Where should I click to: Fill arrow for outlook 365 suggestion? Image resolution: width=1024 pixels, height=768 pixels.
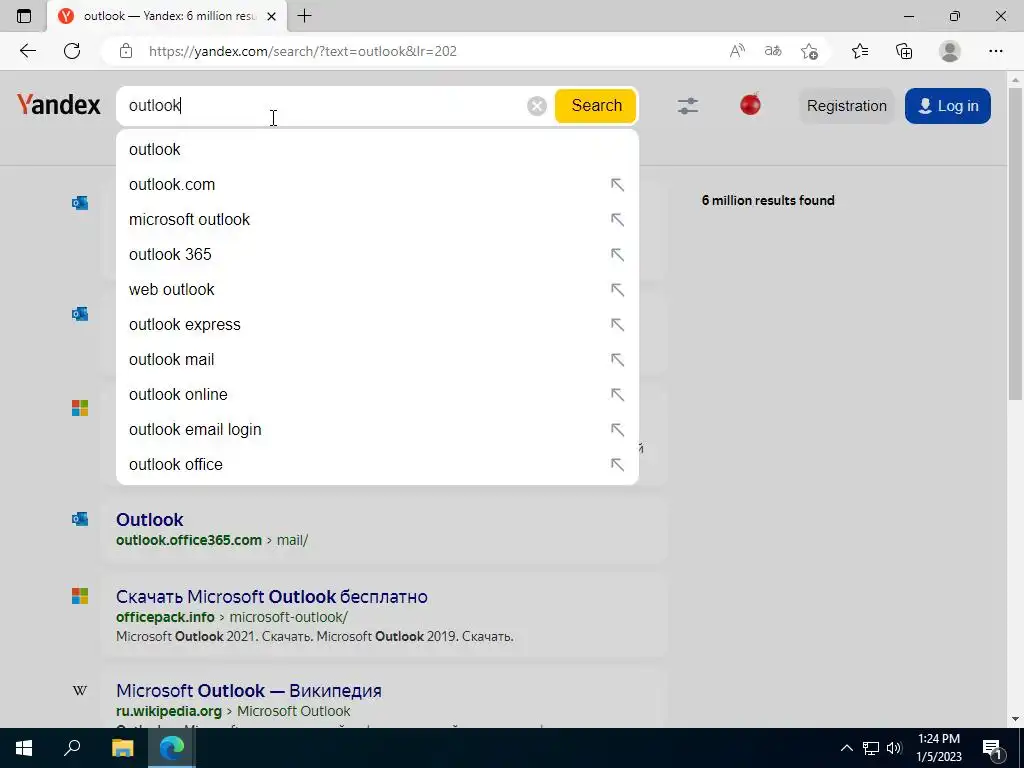(617, 255)
